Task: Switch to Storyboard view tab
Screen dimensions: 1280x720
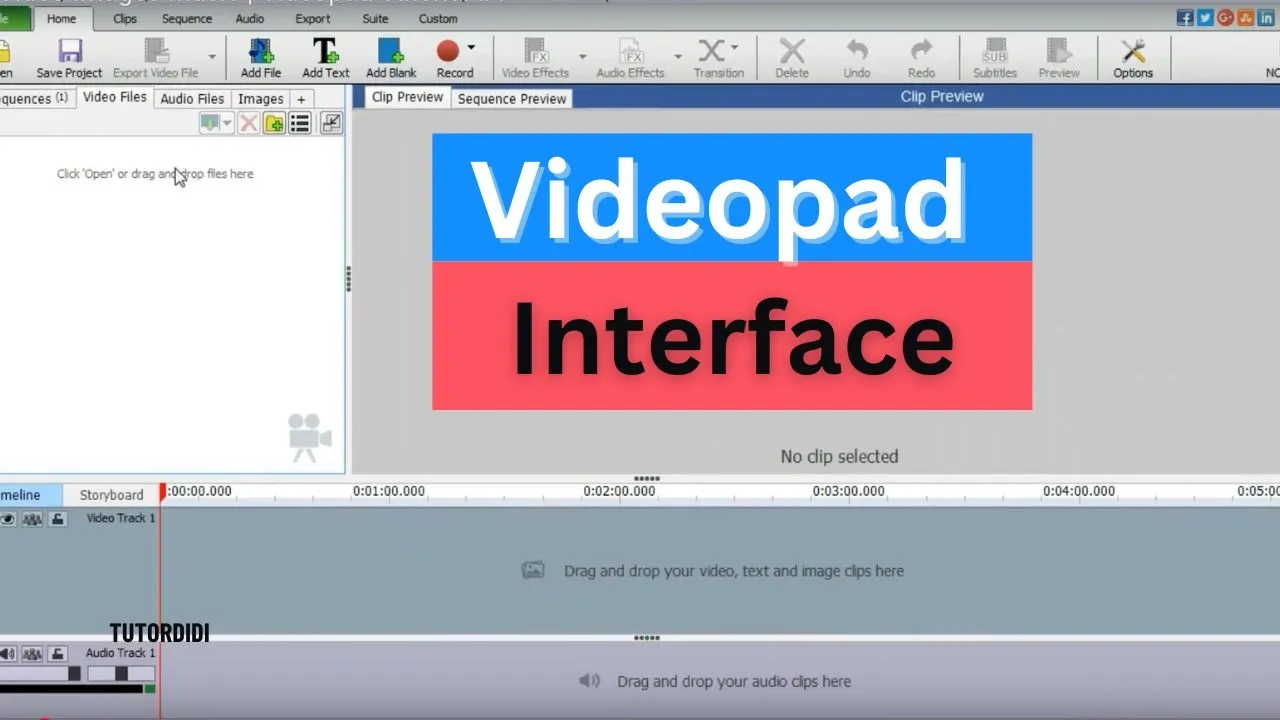Action: [x=112, y=495]
